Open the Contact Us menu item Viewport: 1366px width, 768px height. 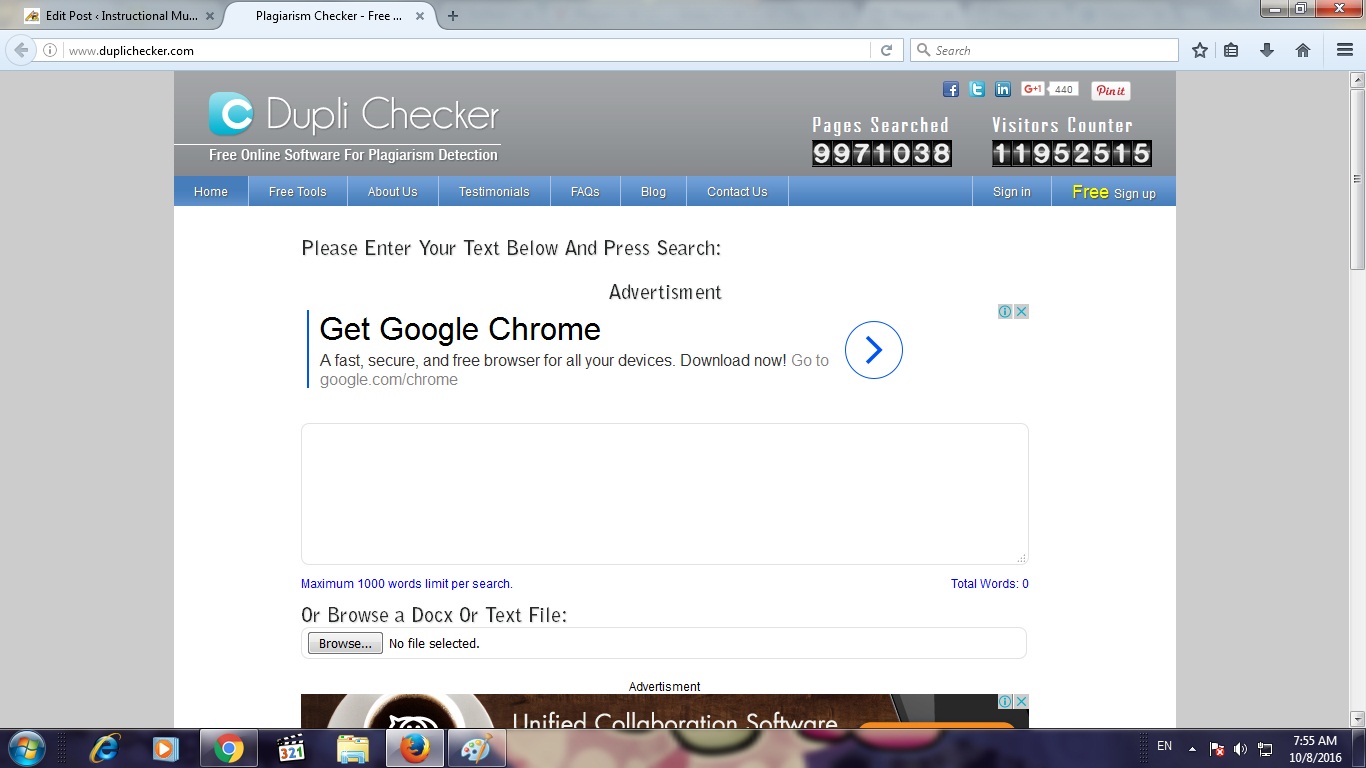tap(737, 191)
